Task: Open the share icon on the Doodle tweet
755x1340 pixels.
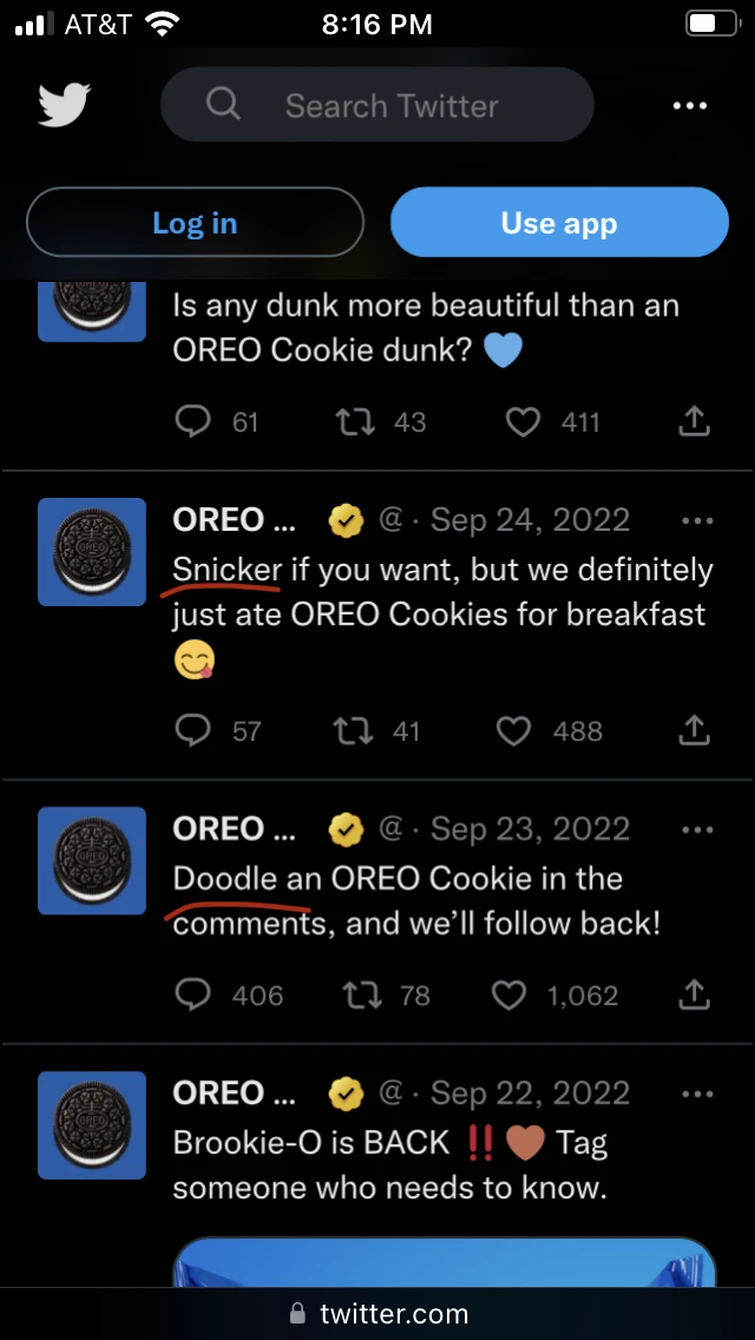Action: point(694,995)
